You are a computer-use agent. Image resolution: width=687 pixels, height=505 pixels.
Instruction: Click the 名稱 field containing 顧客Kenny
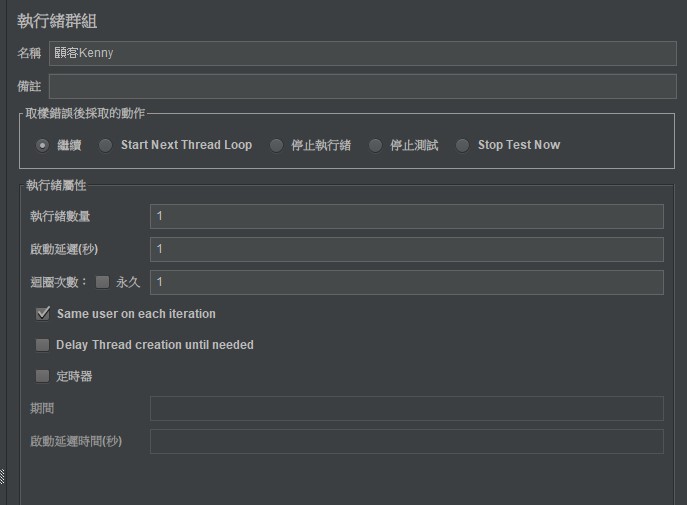coord(362,53)
